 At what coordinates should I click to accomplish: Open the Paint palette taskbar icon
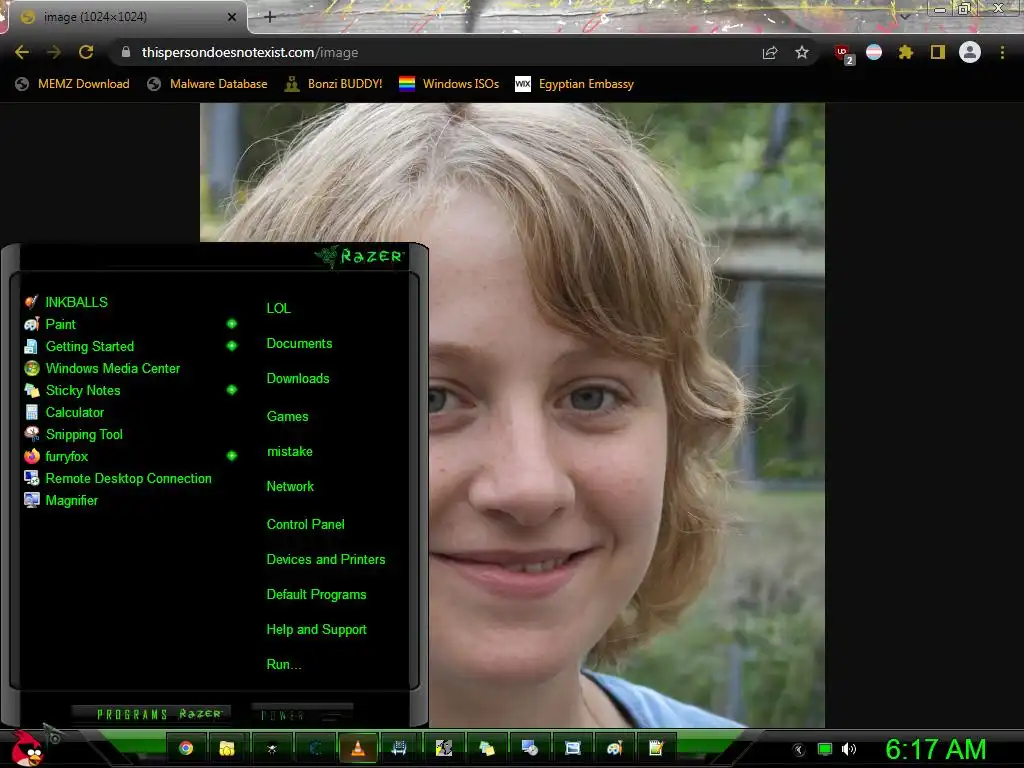pos(615,748)
